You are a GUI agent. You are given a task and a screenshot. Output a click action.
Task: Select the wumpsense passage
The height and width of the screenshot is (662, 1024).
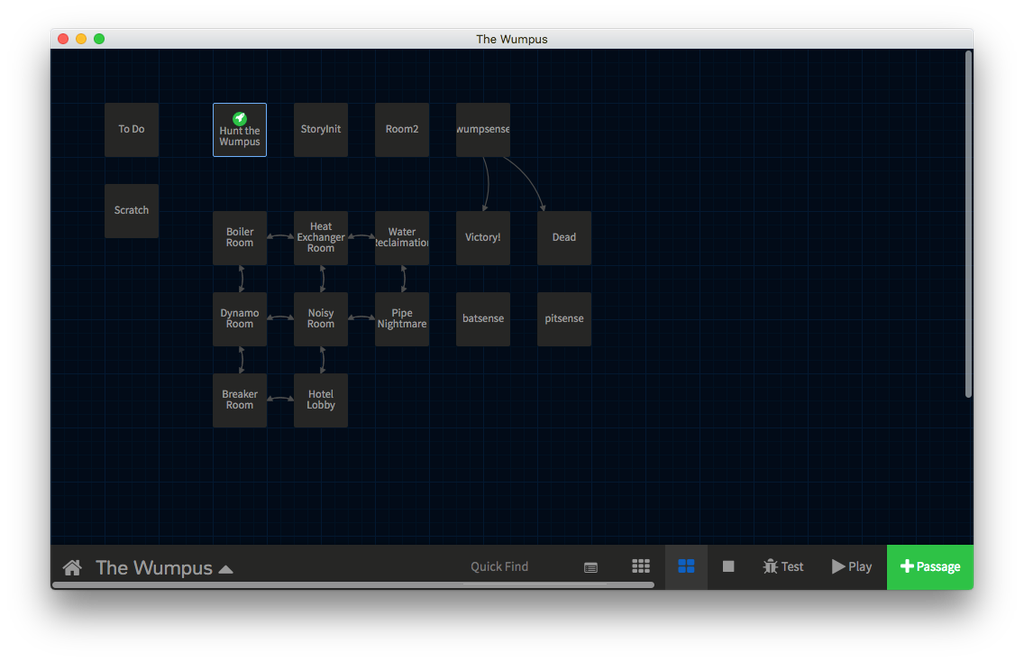[x=483, y=129]
